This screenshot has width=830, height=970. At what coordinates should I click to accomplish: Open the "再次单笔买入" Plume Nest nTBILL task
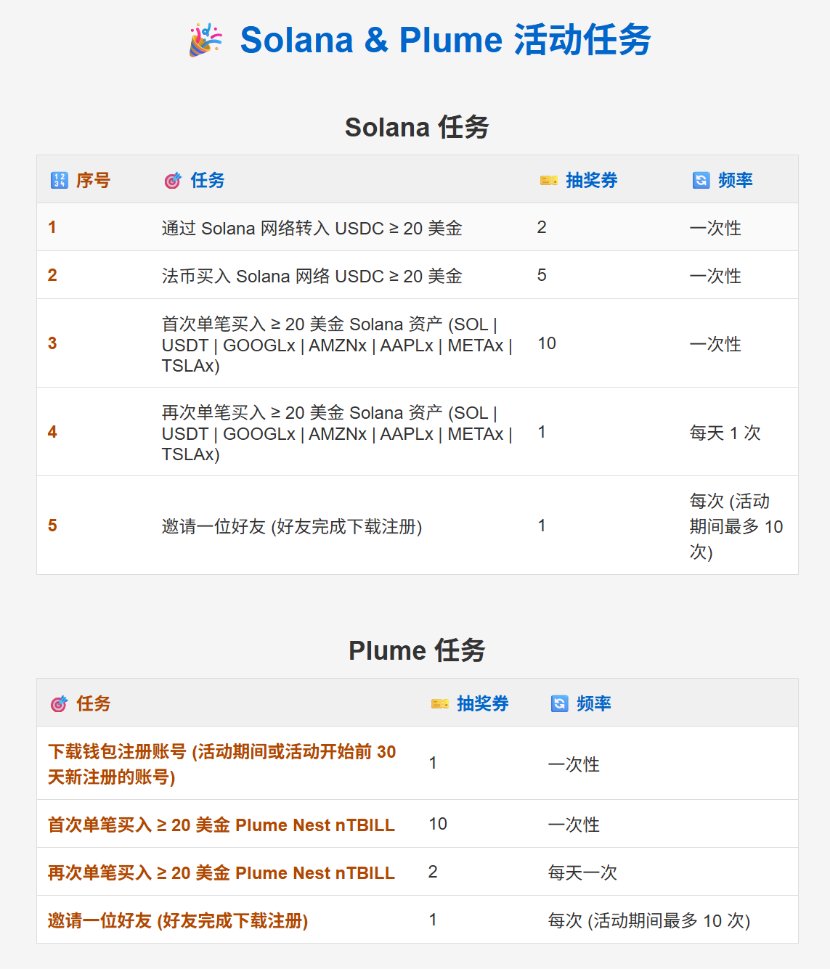click(221, 873)
